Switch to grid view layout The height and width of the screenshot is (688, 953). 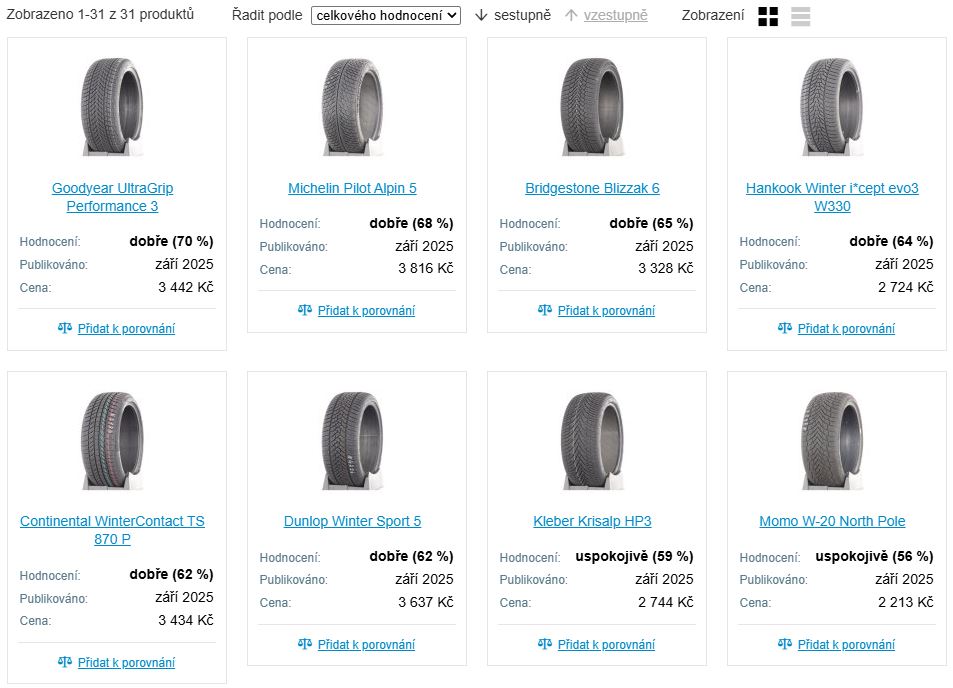click(x=768, y=16)
